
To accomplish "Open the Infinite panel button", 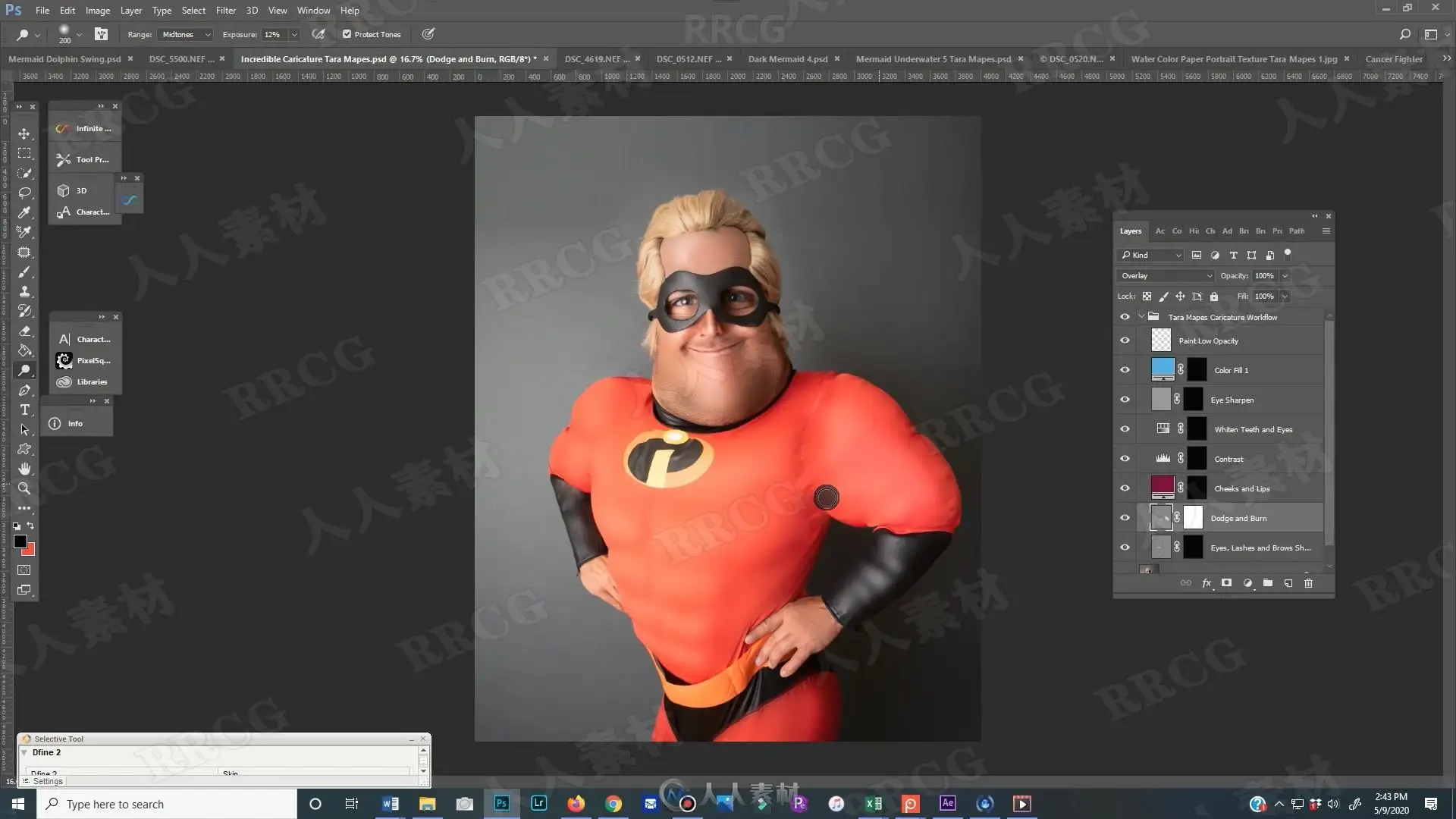I will click(x=85, y=129).
